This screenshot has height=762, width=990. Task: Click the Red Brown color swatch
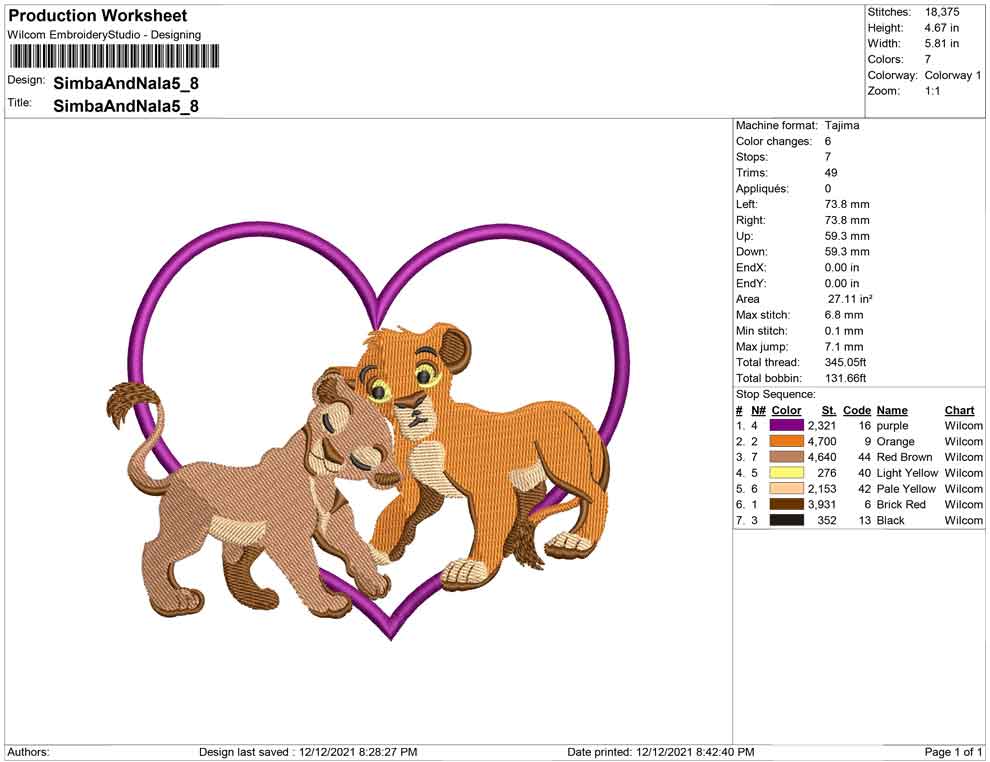[x=786, y=457]
